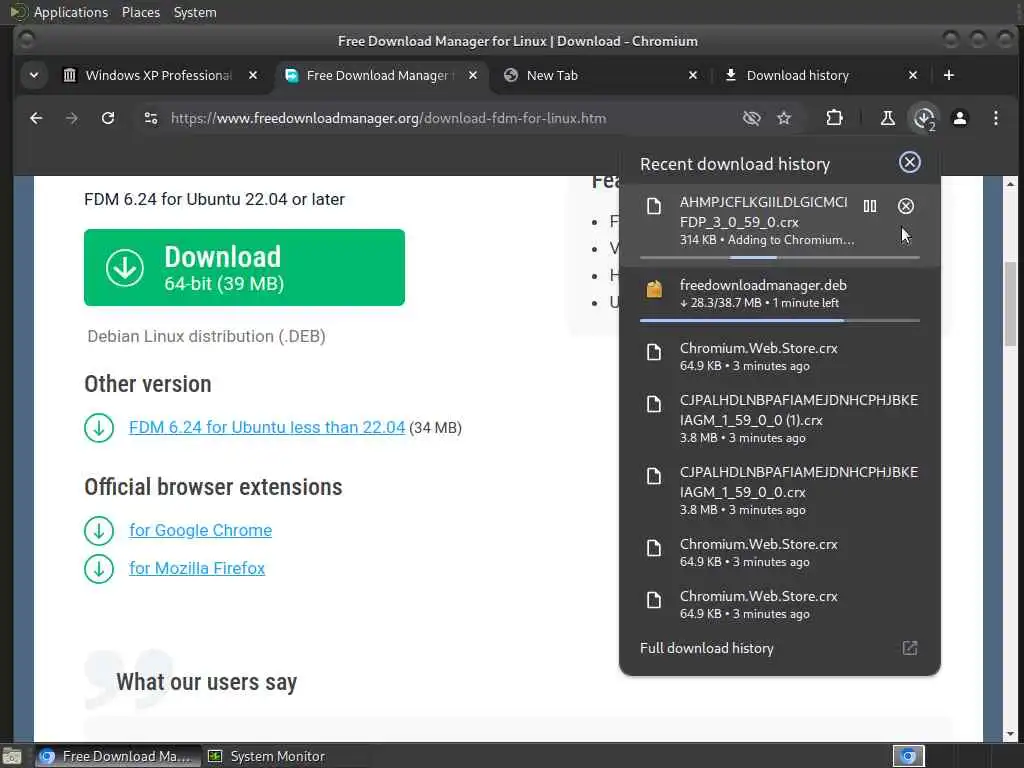The image size is (1024, 768).
Task: Click the show desktop icon in taskbar
Action: coord(12,756)
